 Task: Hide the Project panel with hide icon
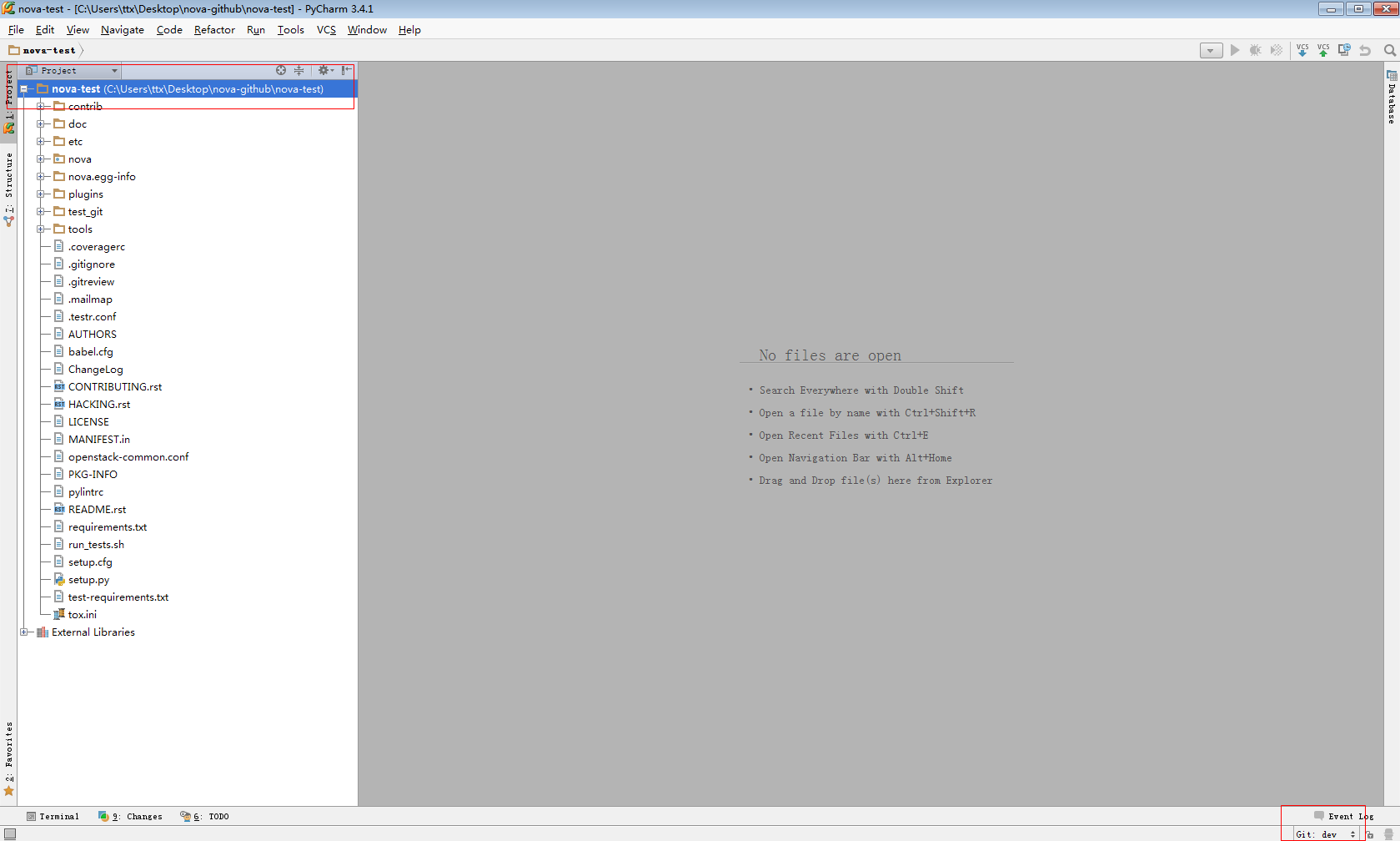[x=347, y=70]
